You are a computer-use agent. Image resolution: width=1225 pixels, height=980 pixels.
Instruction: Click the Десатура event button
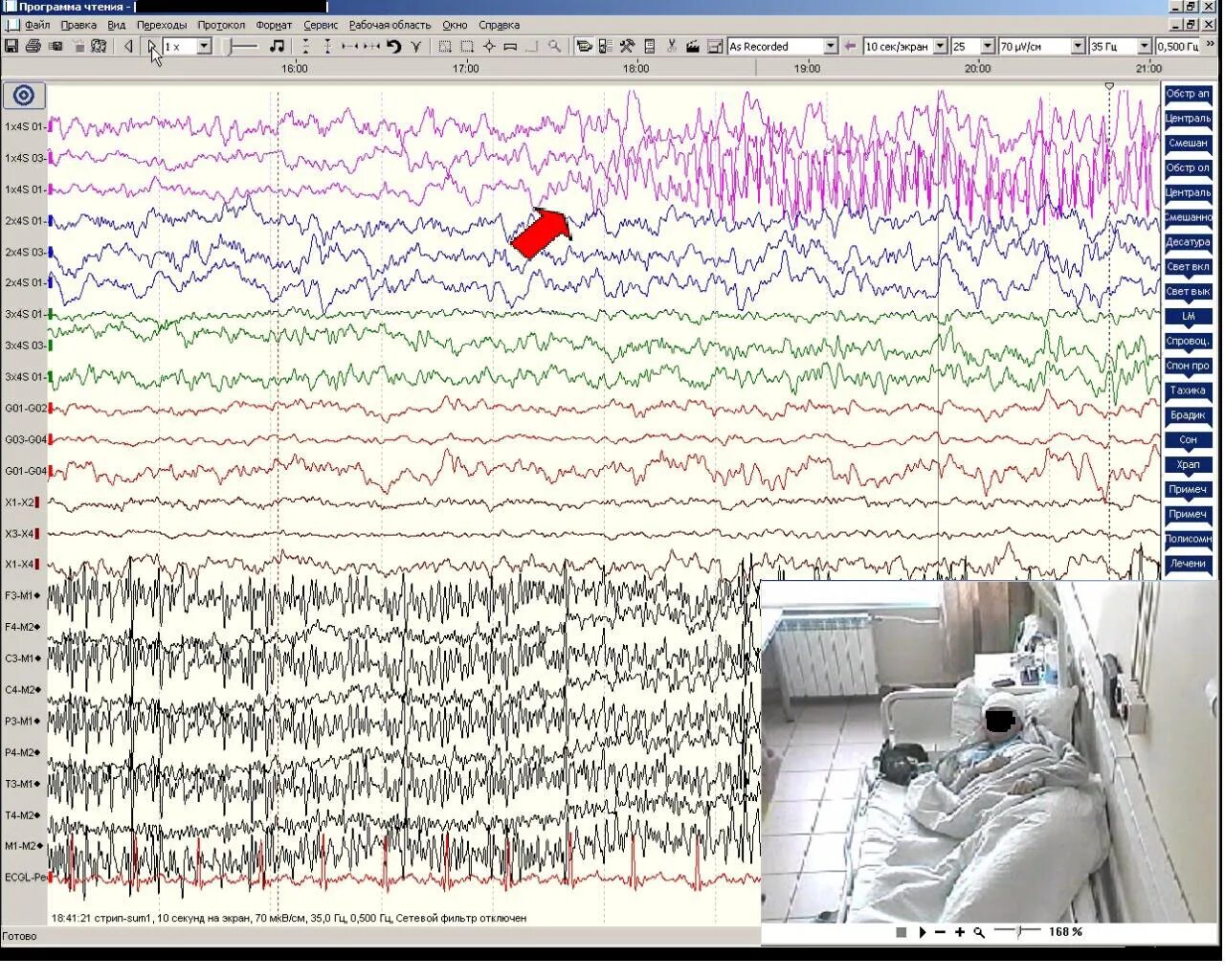[1188, 242]
